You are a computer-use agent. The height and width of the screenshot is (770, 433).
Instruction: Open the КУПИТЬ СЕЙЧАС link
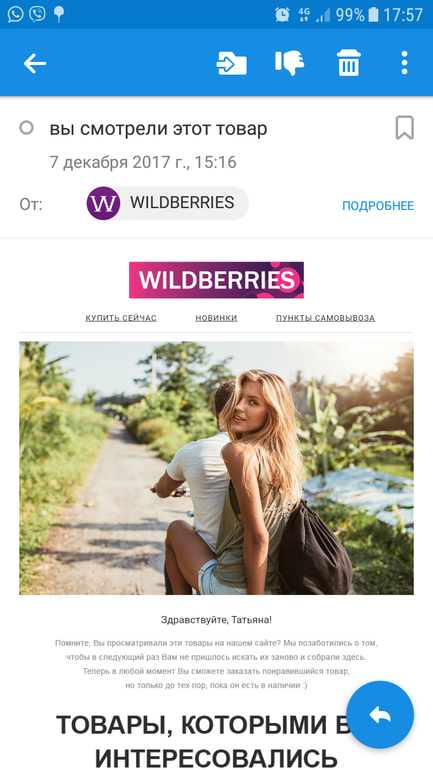(121, 318)
